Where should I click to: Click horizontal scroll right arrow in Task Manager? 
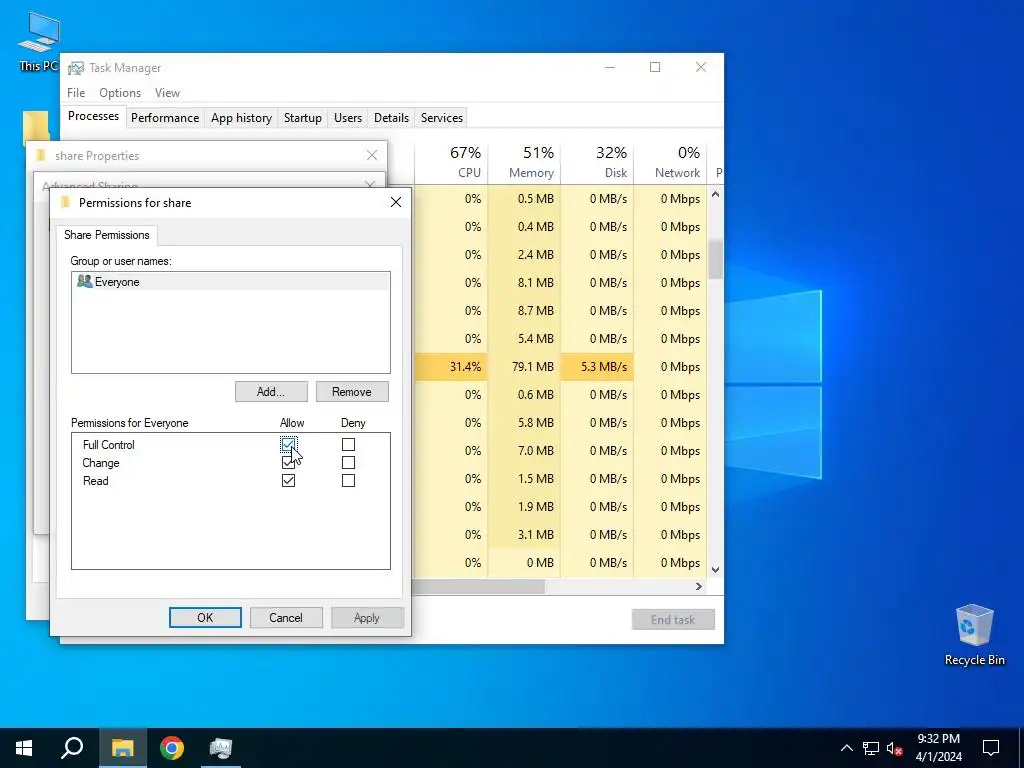pyautogui.click(x=699, y=586)
